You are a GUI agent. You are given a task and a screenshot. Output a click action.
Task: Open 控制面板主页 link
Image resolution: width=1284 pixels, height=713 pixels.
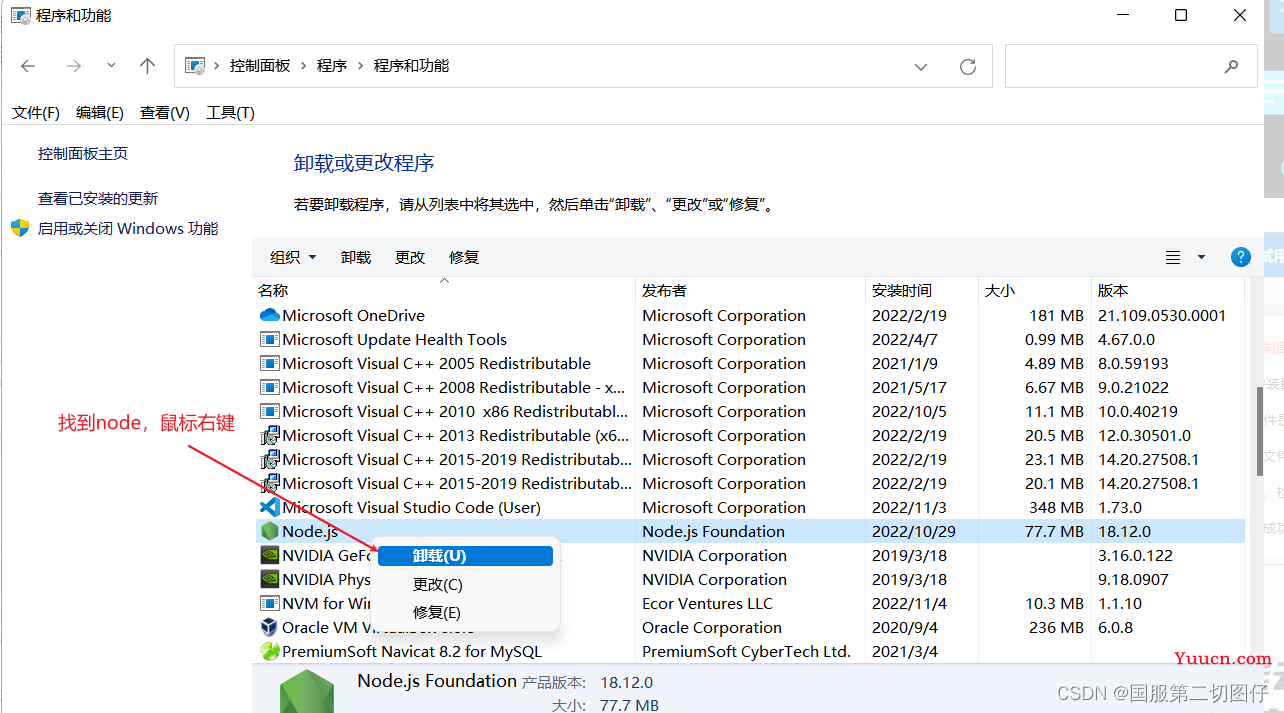point(83,154)
